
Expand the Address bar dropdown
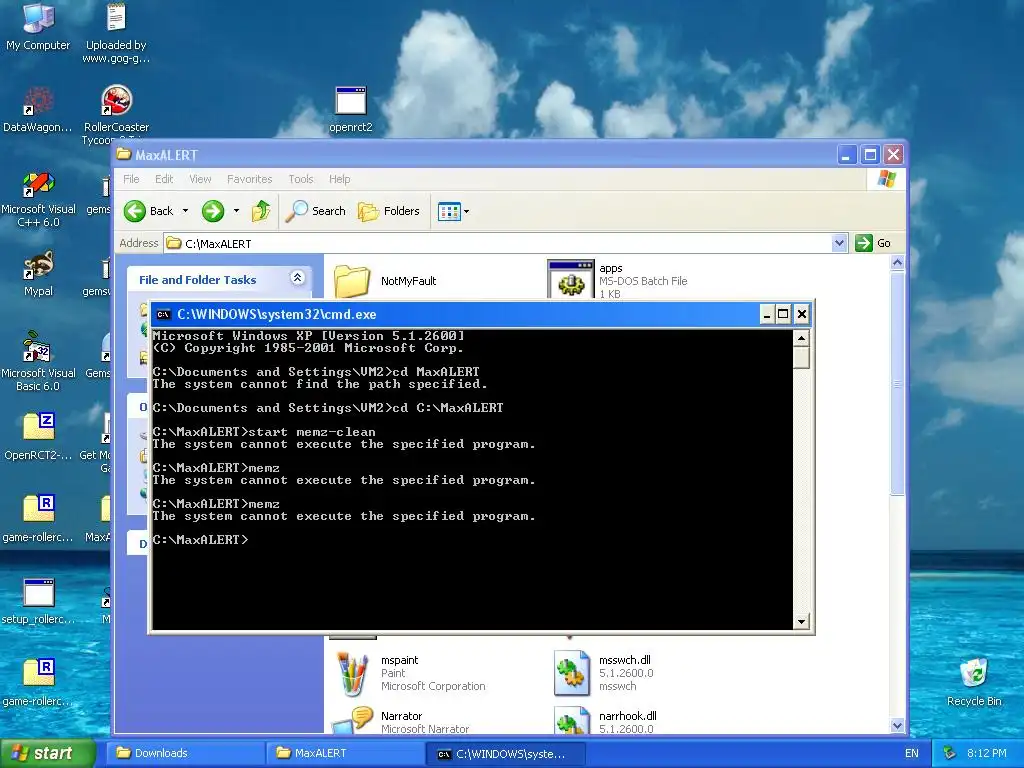(x=839, y=243)
